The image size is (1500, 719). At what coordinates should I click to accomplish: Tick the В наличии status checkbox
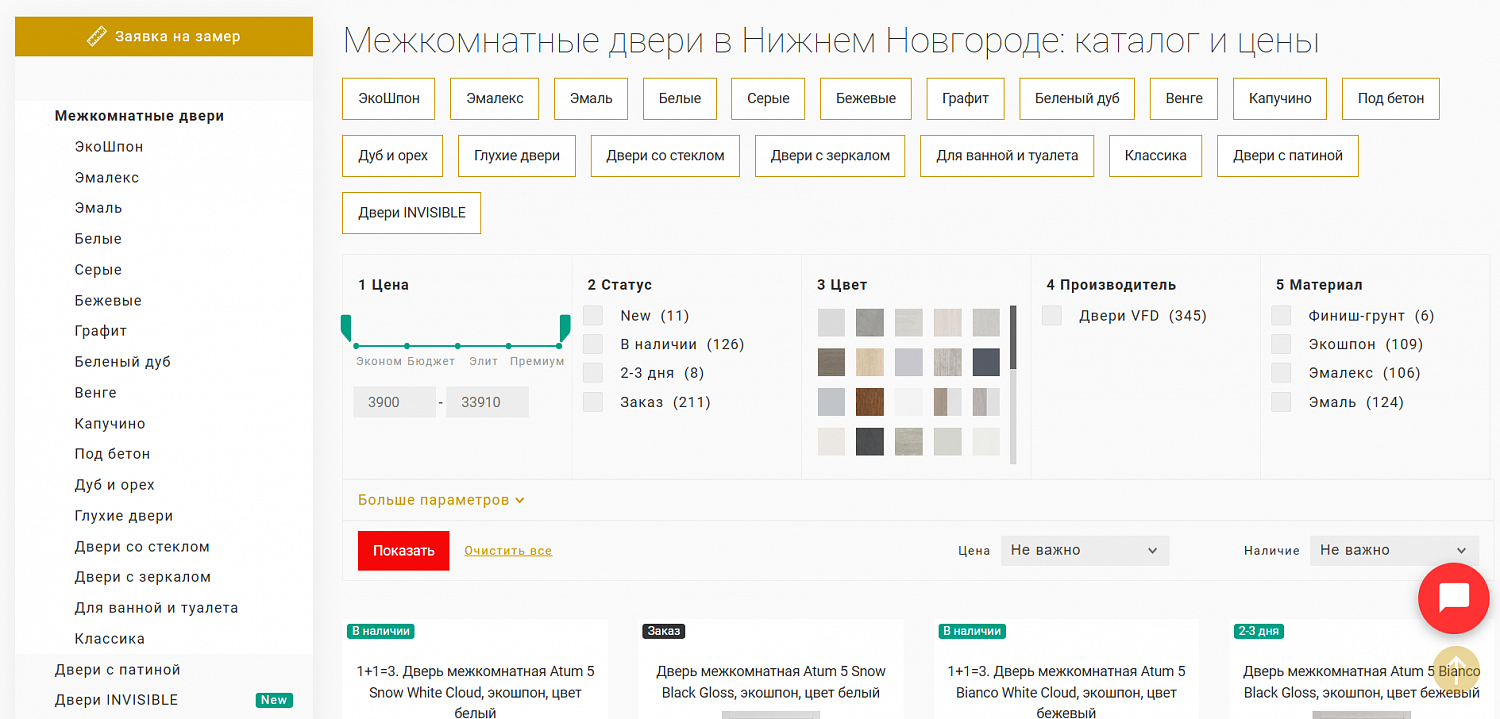click(593, 344)
